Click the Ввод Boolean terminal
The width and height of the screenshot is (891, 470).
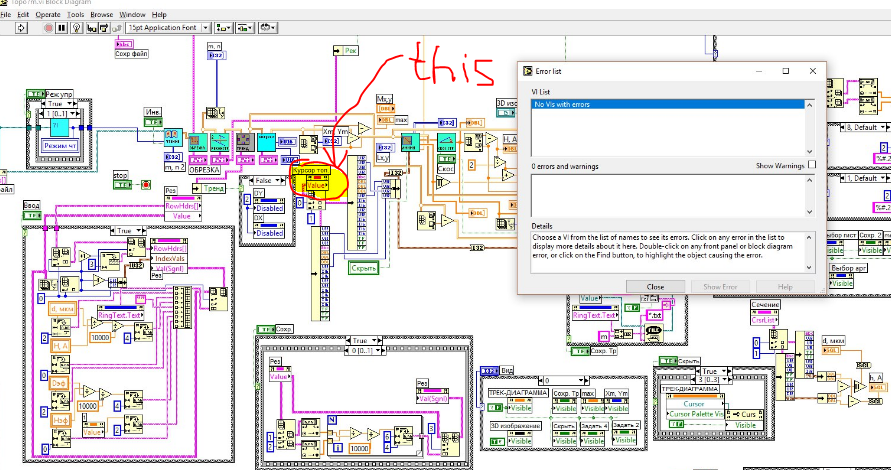[32, 215]
